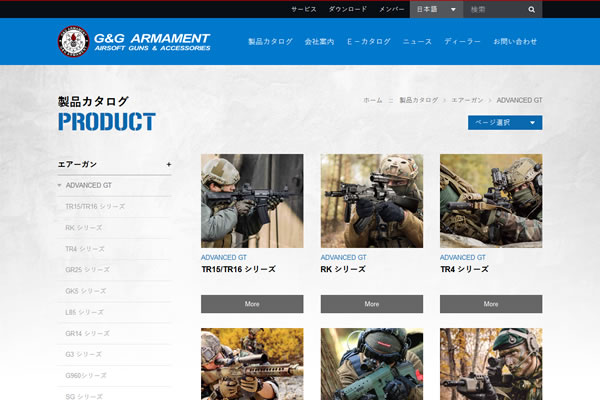Click the 製品カタログ breadcrumb link
Image resolution: width=600 pixels, height=400 pixels.
[x=419, y=100]
